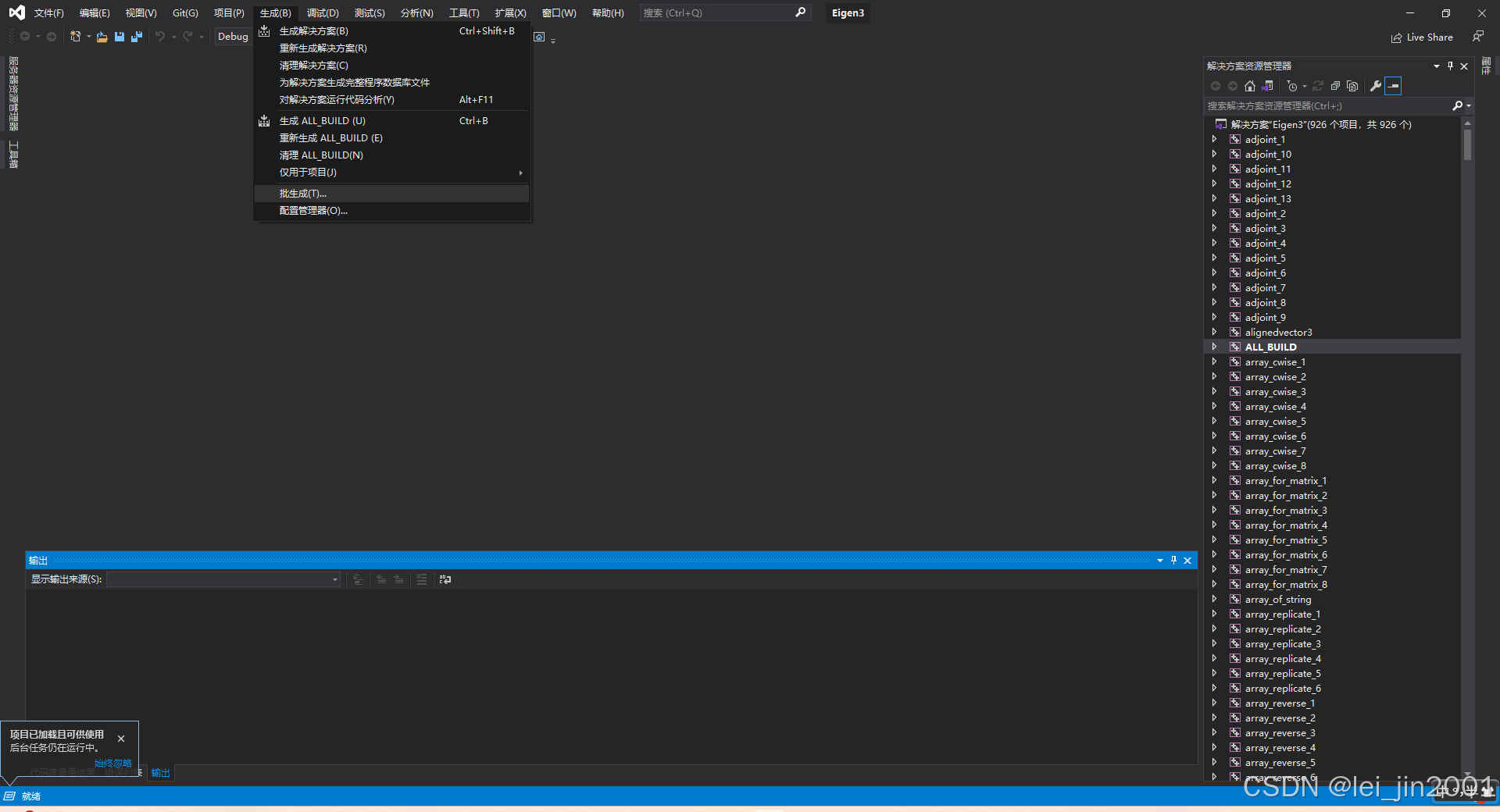
Task: Open the 调试(D) menu
Action: pos(322,12)
